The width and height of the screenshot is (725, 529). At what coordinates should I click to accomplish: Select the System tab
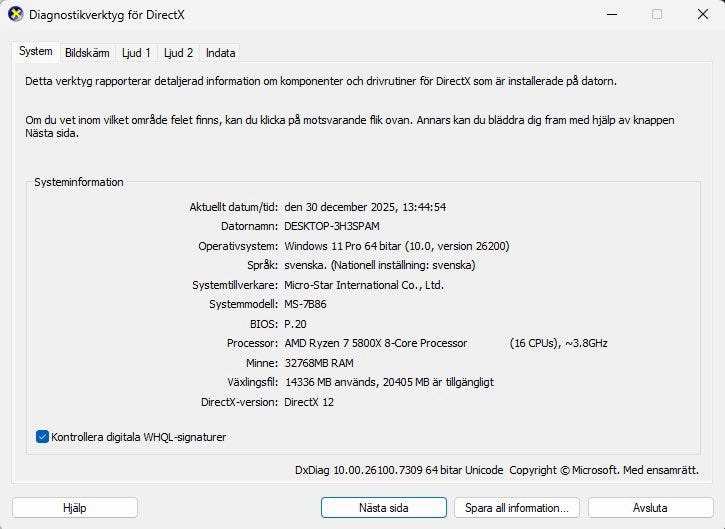tap(36, 51)
